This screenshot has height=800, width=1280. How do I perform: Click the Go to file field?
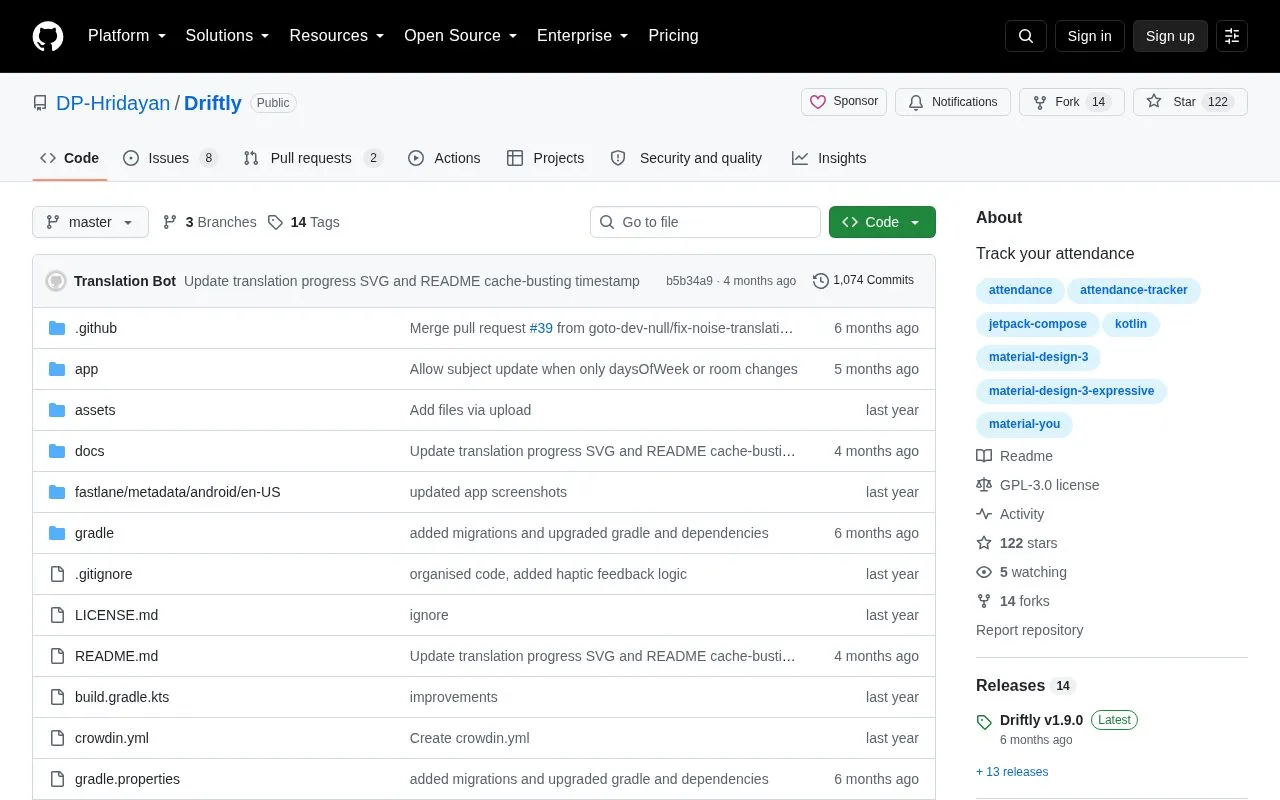pos(705,222)
